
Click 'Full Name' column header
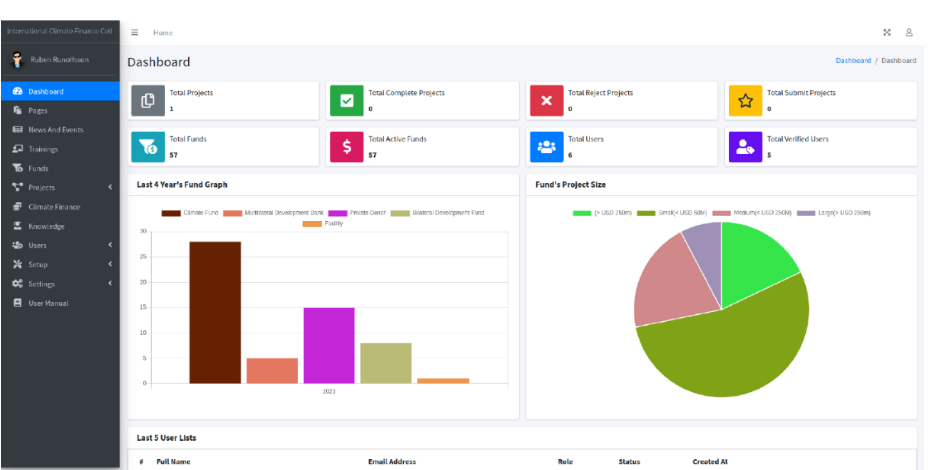coord(173,462)
